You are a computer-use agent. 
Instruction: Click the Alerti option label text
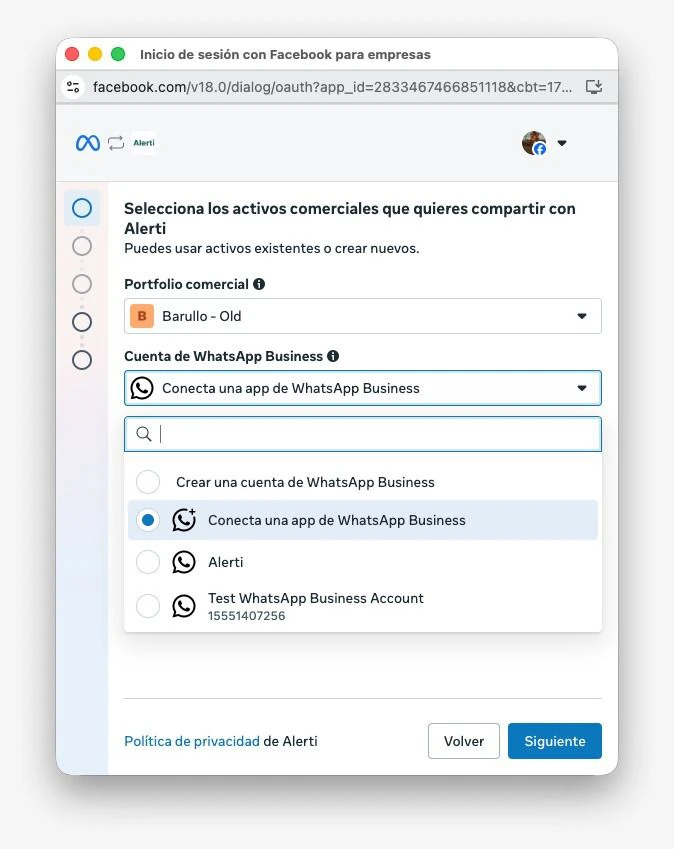pyautogui.click(x=226, y=562)
